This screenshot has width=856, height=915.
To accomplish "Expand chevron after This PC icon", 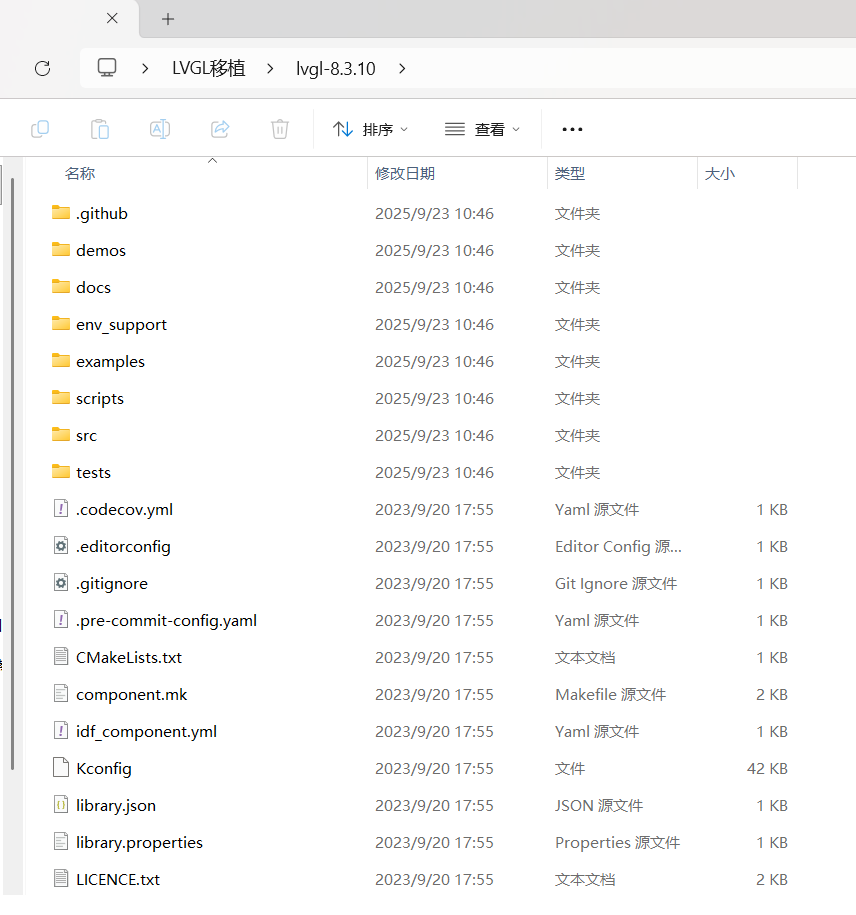I will (145, 68).
